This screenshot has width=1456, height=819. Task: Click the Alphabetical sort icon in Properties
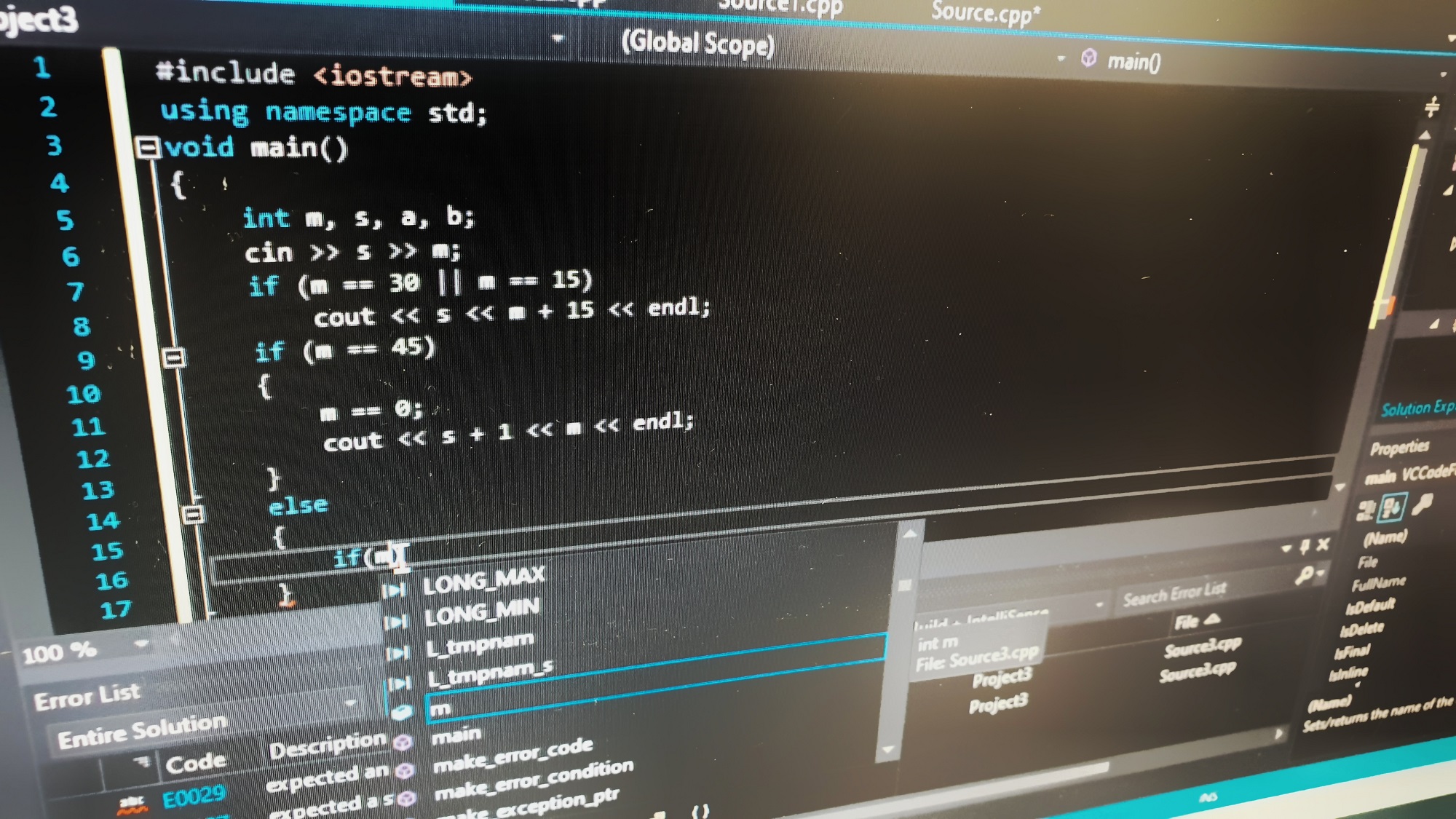1392,507
